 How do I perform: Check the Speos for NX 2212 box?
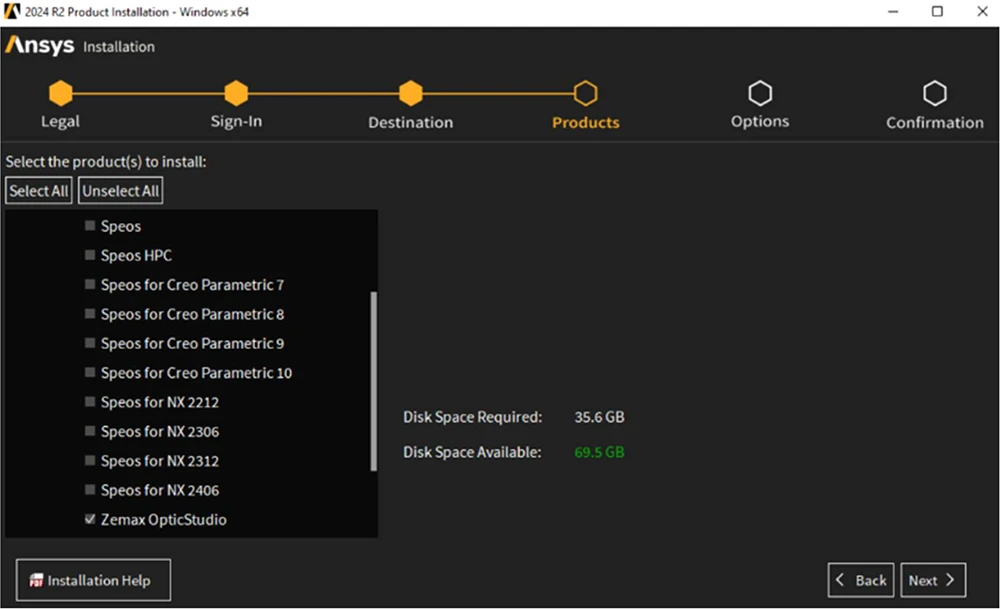(90, 402)
